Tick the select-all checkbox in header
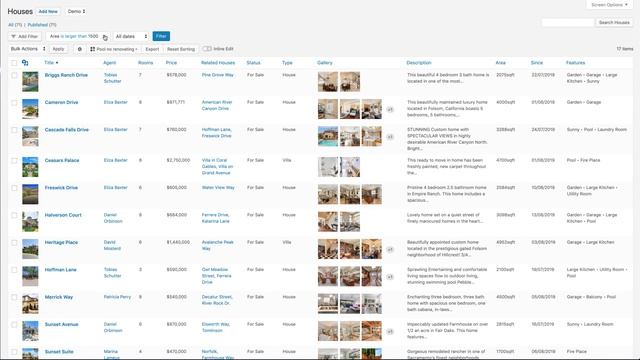Screen dimensions: 640x360 pos(14,63)
